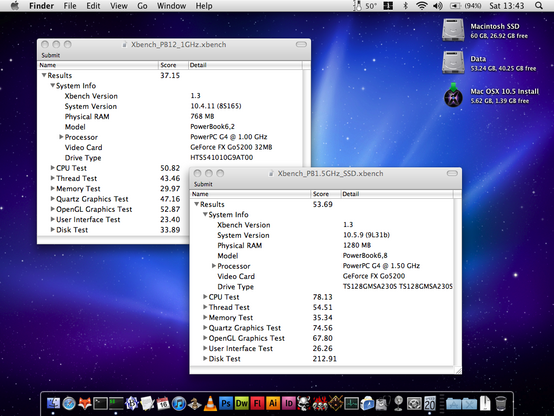Open the Go menu
The width and height of the screenshot is (554, 416).
coord(142,6)
